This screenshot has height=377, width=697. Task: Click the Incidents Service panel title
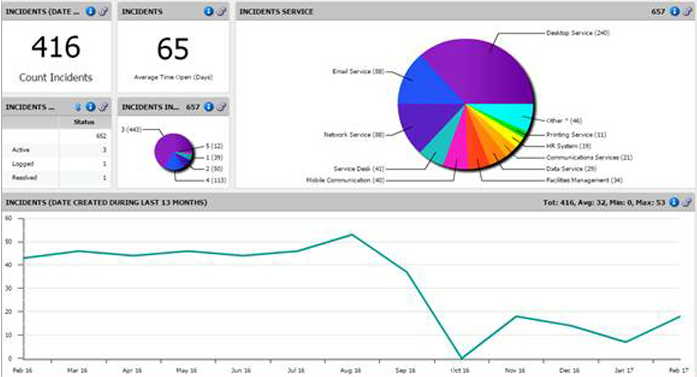tap(276, 12)
